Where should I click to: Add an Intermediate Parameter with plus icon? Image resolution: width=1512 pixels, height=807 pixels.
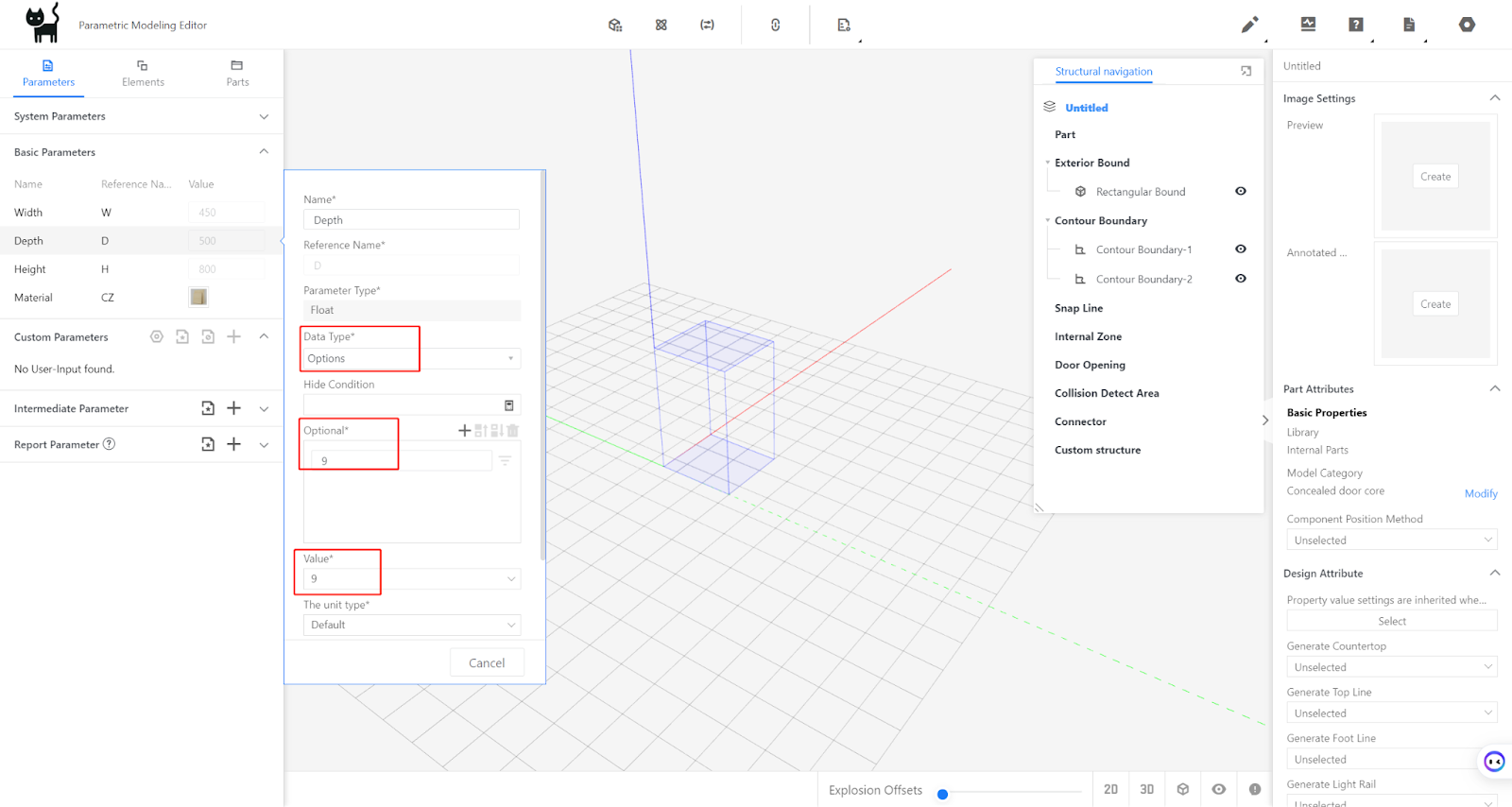coord(234,408)
